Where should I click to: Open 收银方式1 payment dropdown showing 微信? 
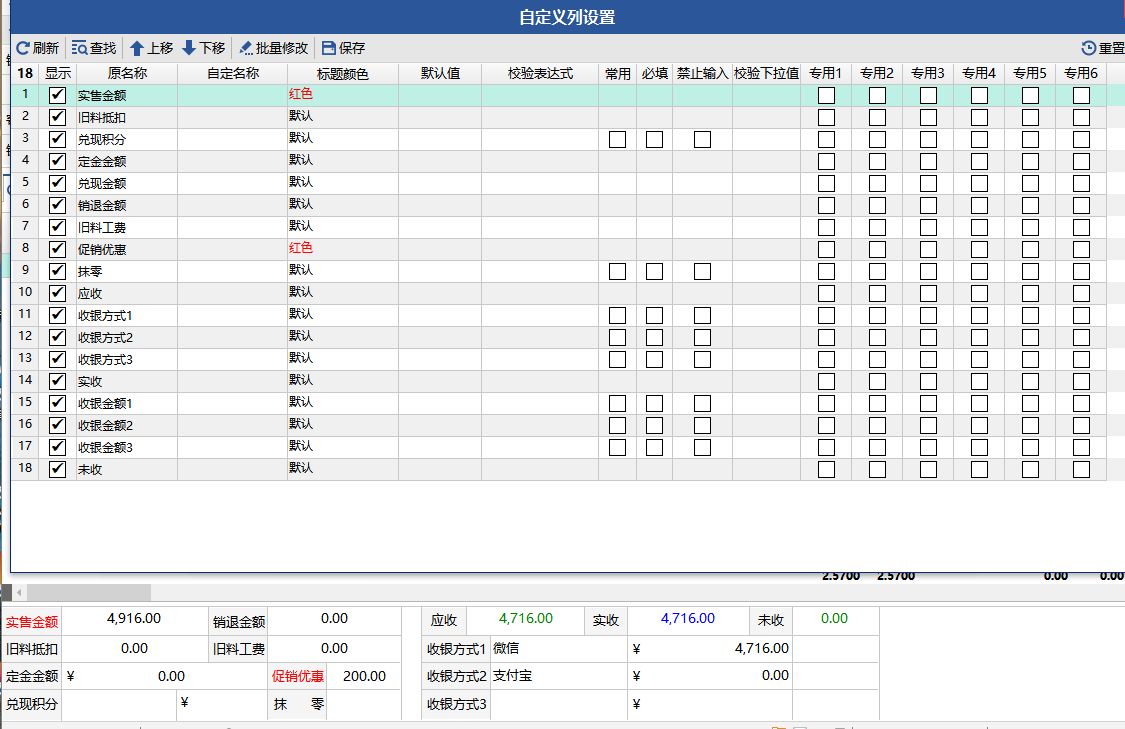(558, 648)
